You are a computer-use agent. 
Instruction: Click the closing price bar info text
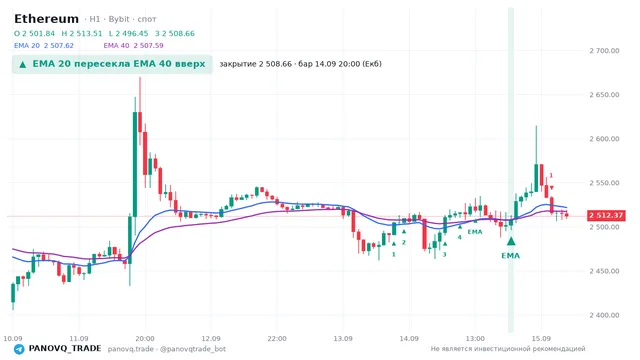300,64
